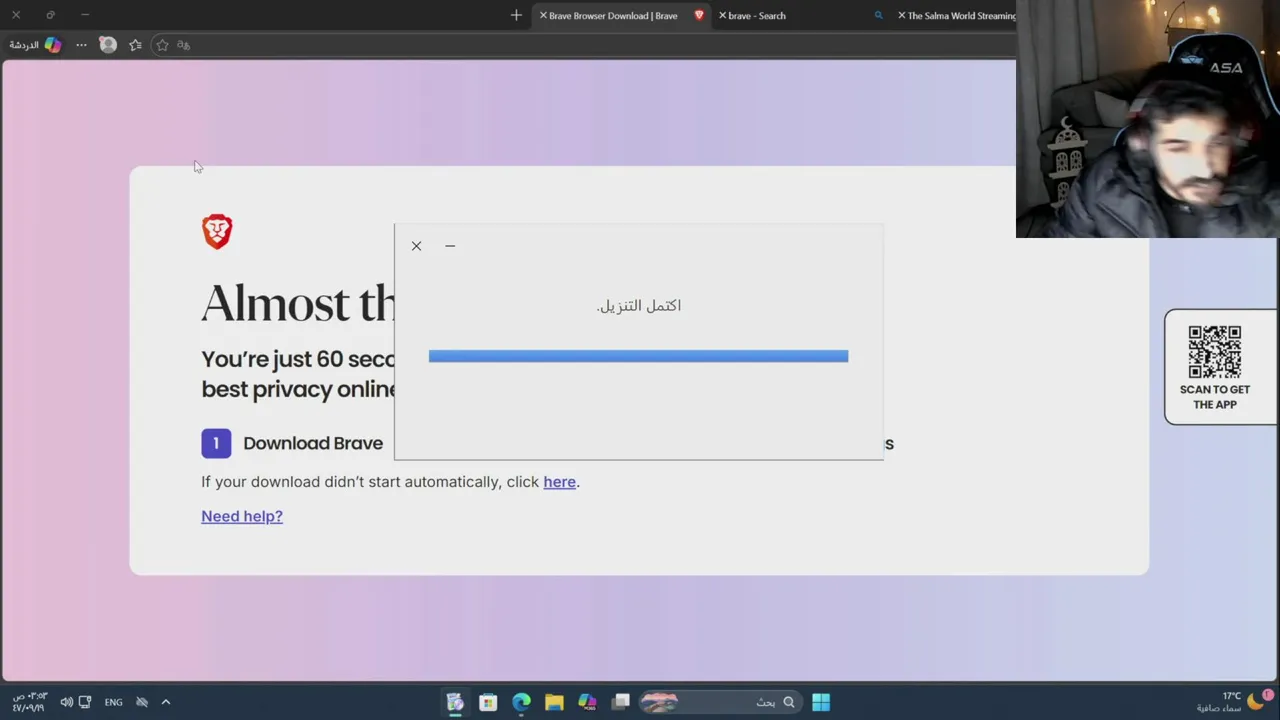Image resolution: width=1280 pixels, height=720 pixels.
Task: Open volume control in system tray
Action: point(66,702)
